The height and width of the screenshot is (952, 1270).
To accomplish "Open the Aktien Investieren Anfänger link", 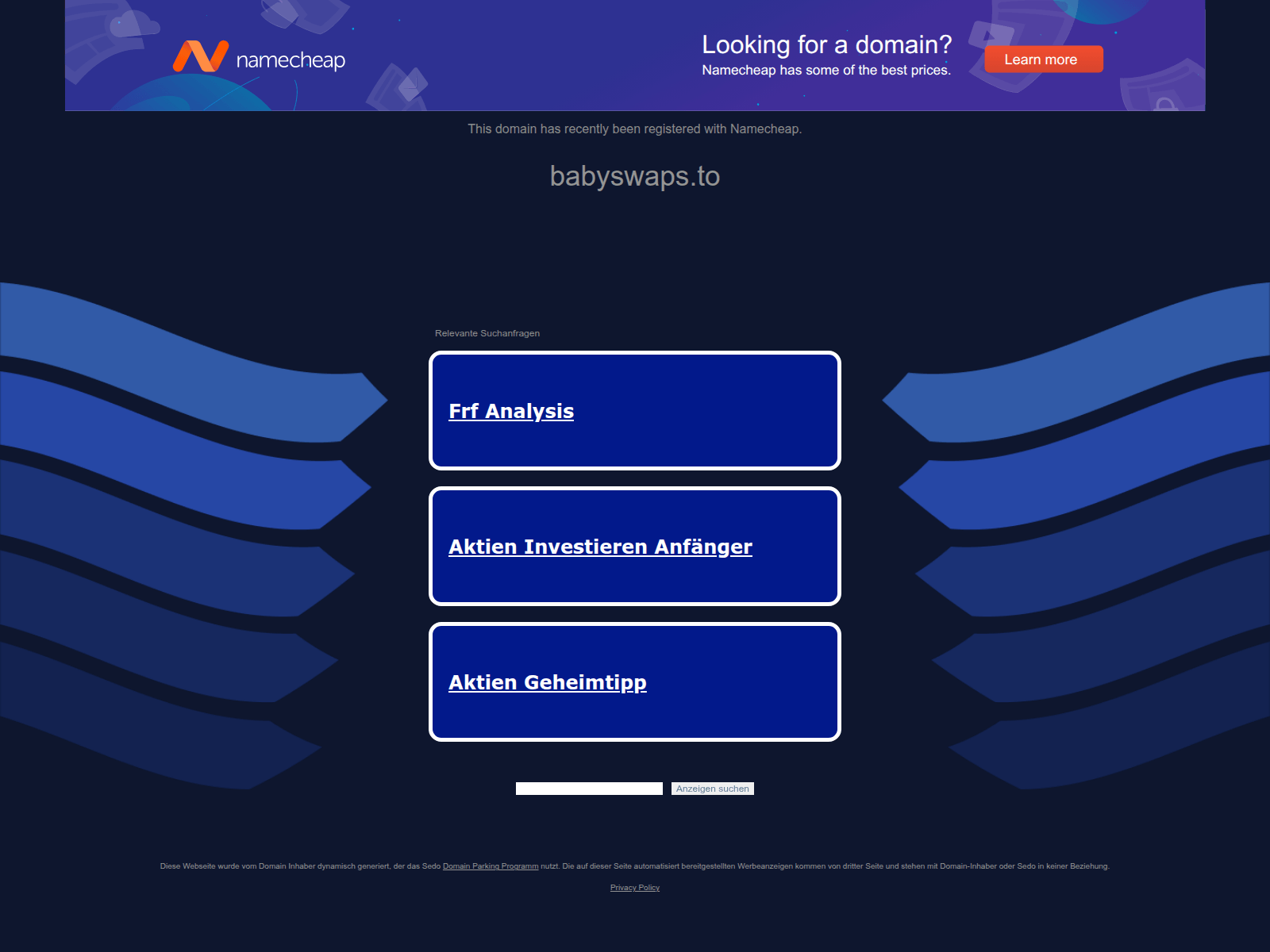I will click(x=600, y=547).
